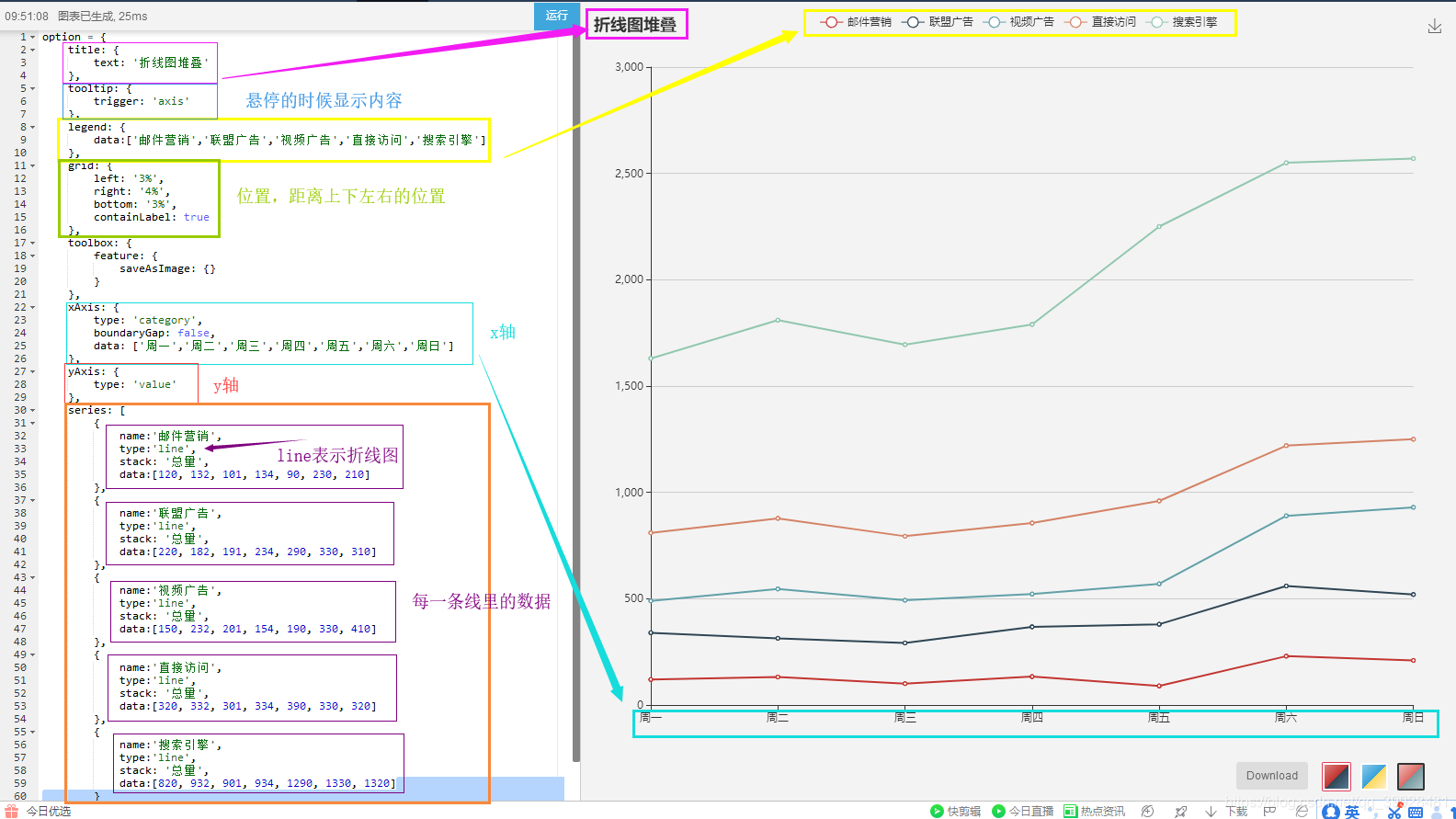1456x819 pixels.
Task: Open the input method soft keyboard icon
Action: 1416,812
